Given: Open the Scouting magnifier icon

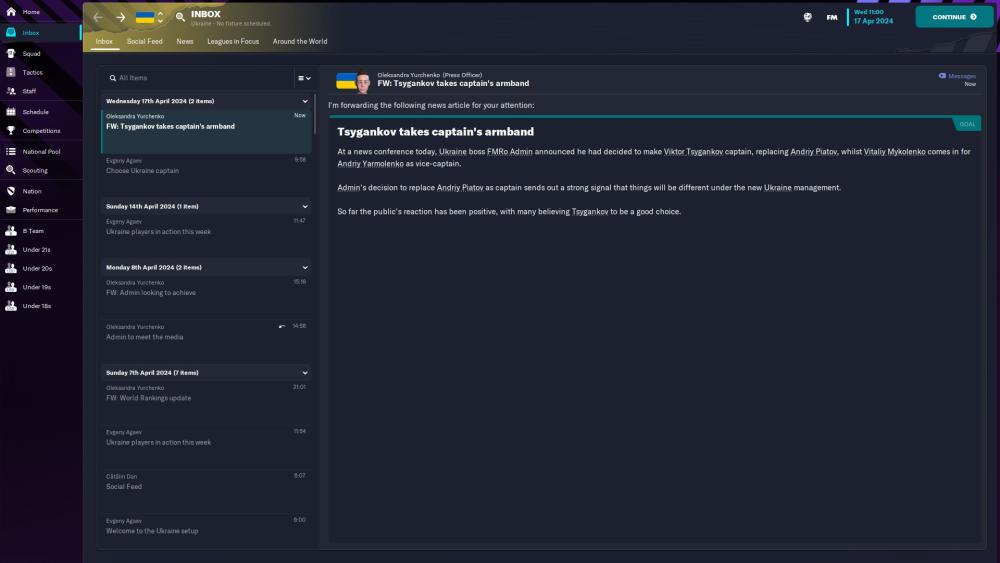Looking at the screenshot, I should (x=10, y=171).
